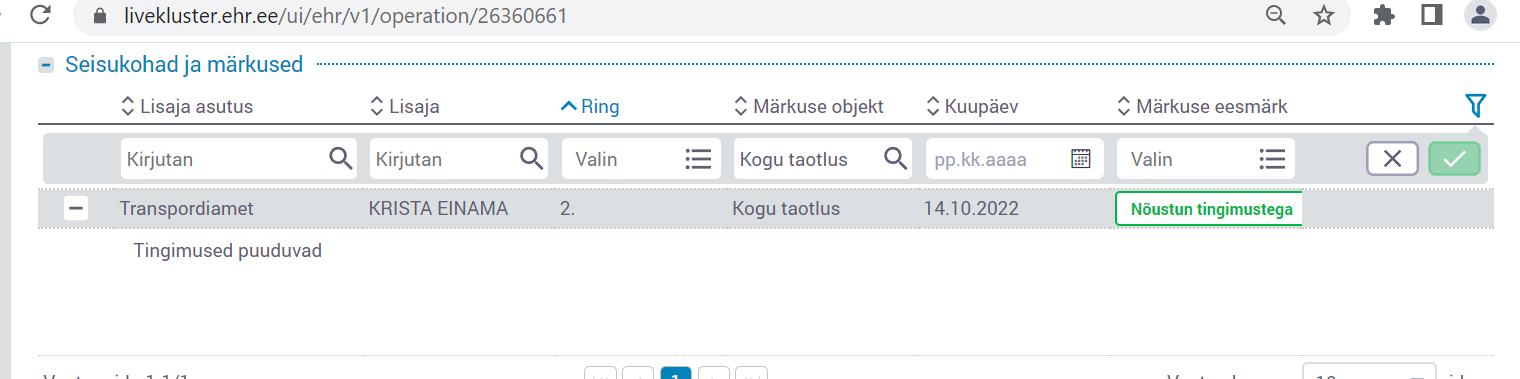Viewport: 1520px width, 379px height.
Task: Collapse the Seisukohad ja märkused section
Action: [45, 65]
